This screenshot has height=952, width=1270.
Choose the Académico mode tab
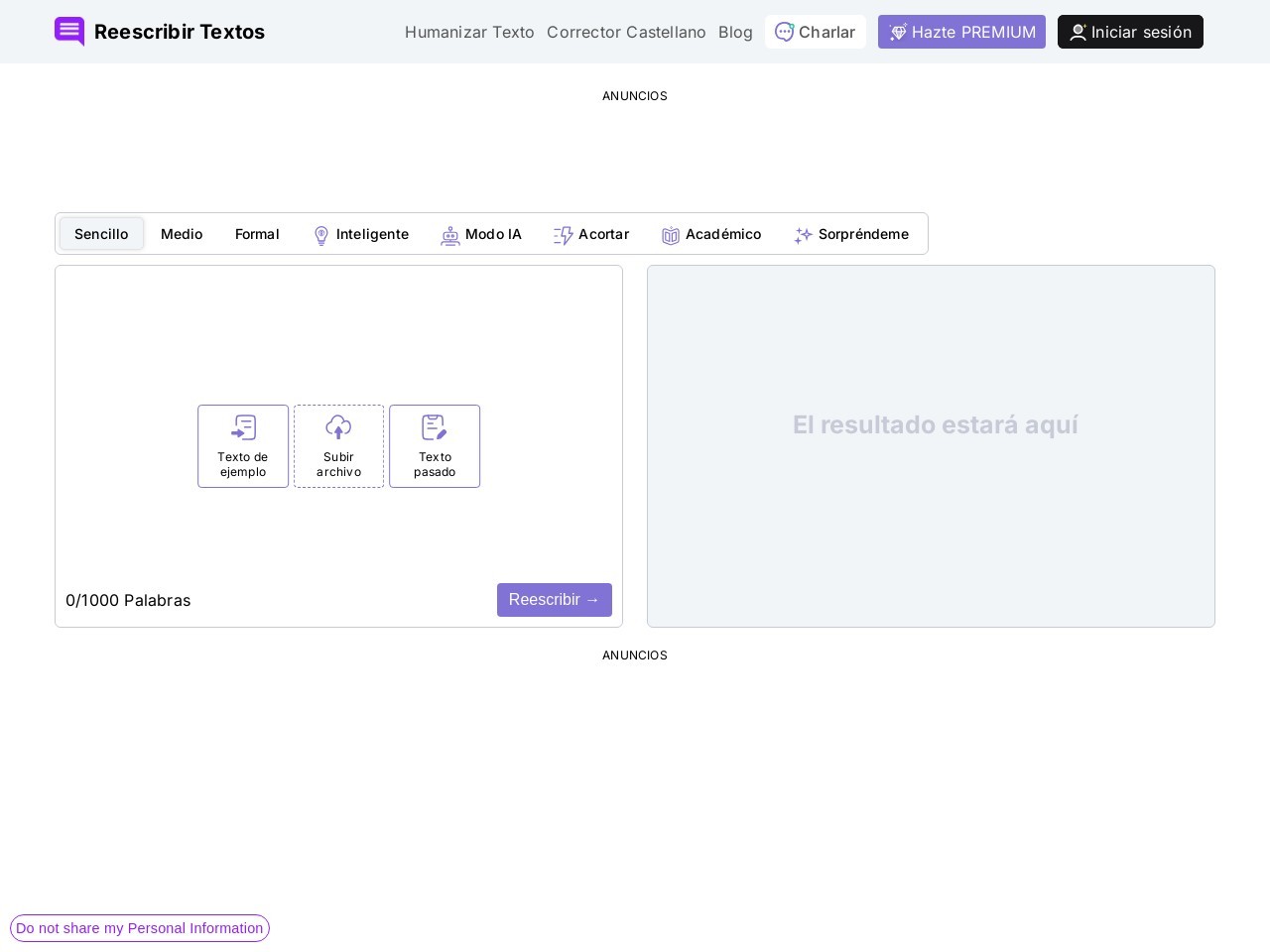pyautogui.click(x=711, y=234)
